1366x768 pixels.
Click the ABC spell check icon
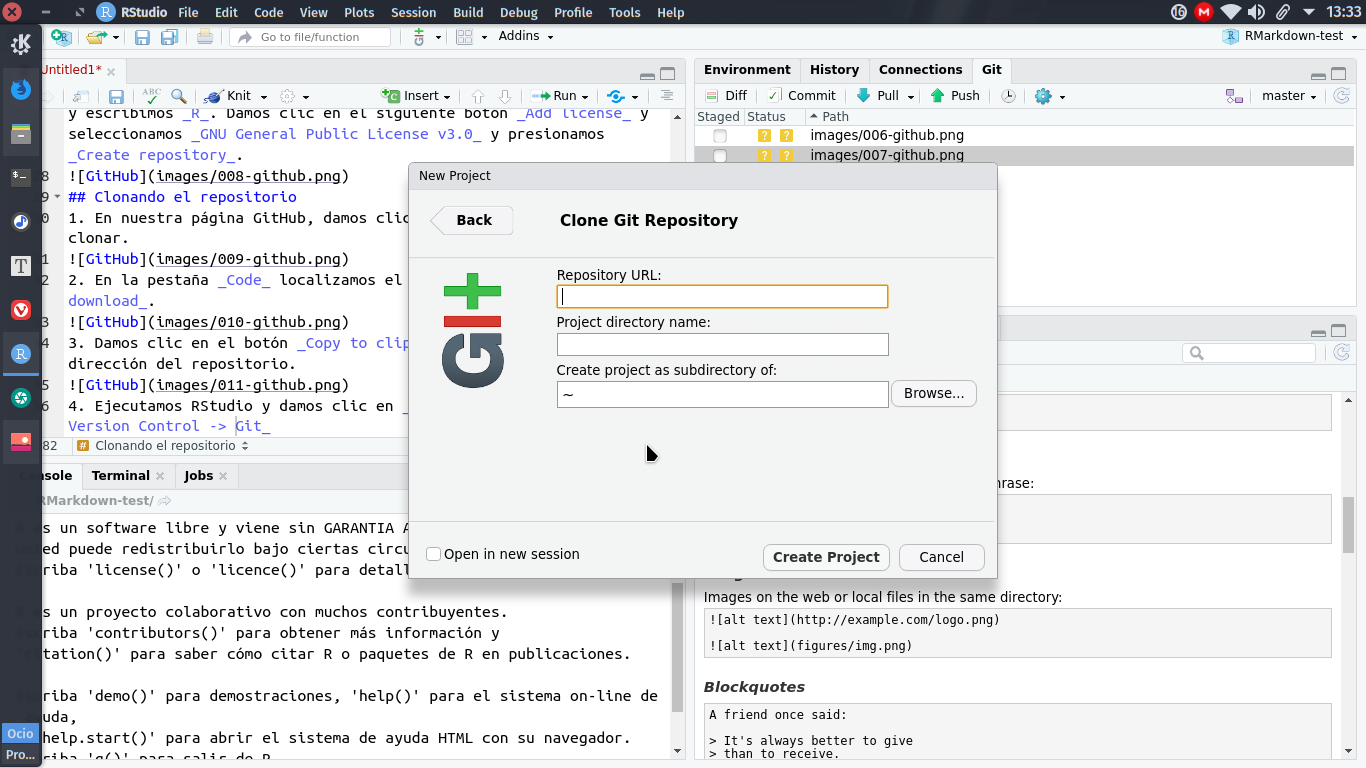pos(151,96)
